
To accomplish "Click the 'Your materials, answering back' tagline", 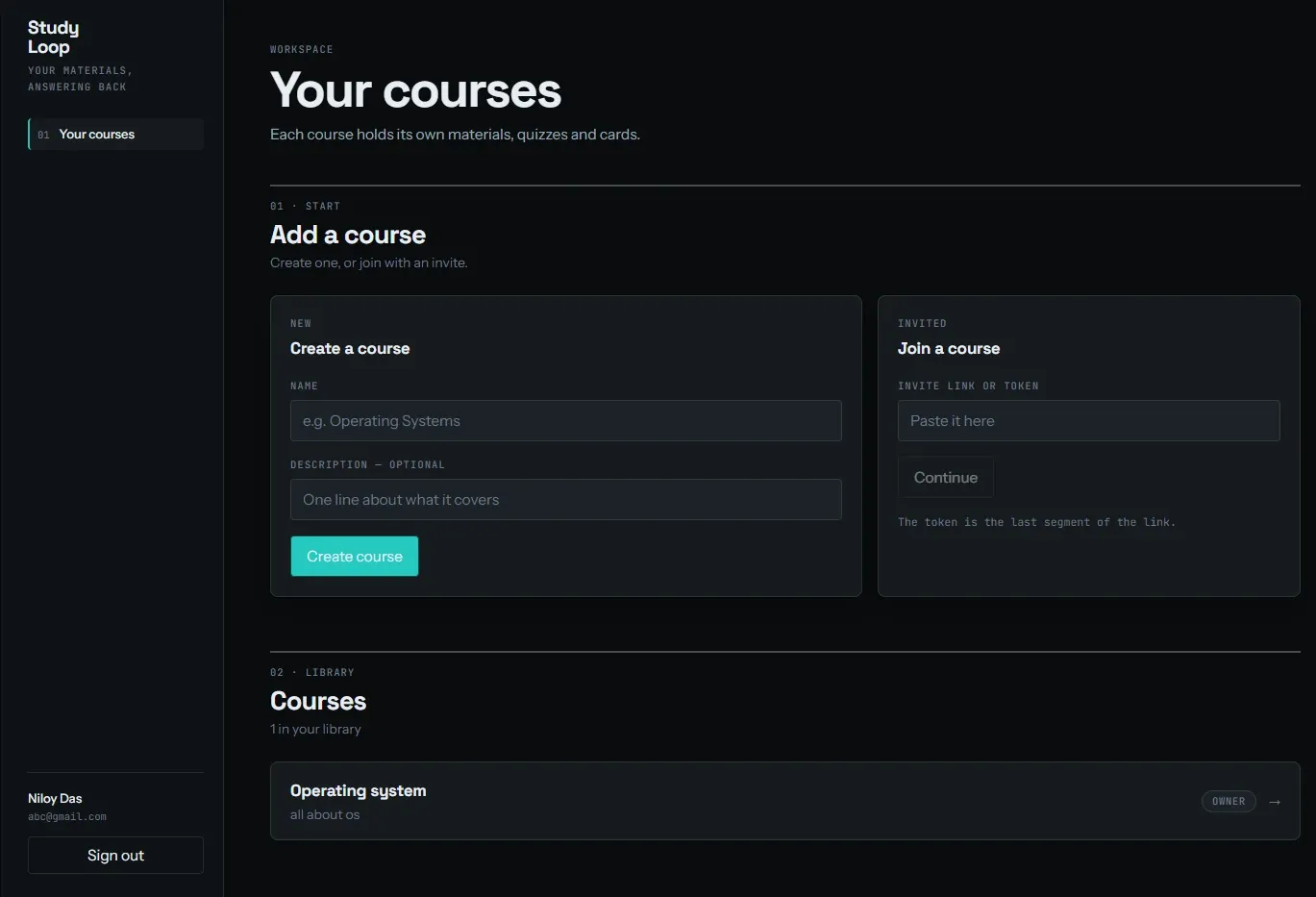I will 80,79.
